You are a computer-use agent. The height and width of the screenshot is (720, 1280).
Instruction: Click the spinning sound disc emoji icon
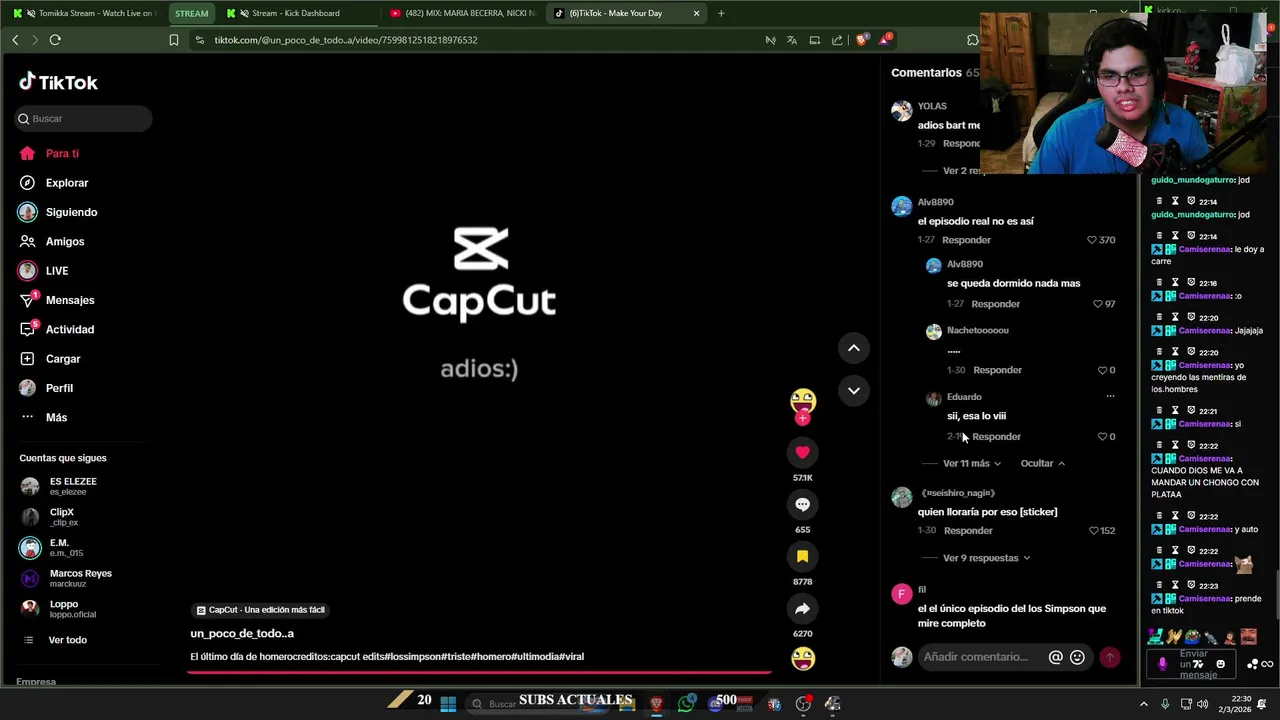pos(802,659)
